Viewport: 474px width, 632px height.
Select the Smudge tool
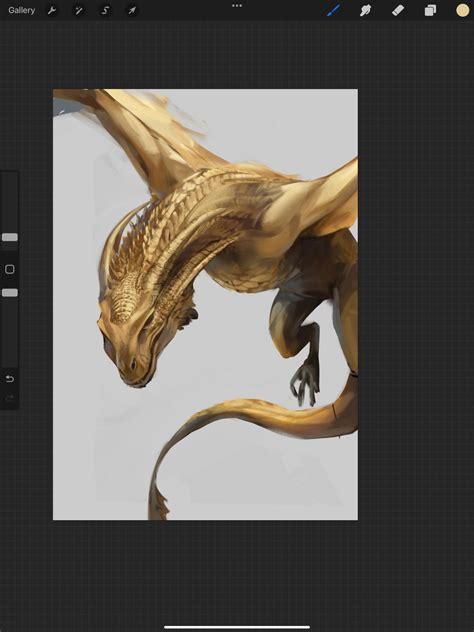pyautogui.click(x=366, y=10)
